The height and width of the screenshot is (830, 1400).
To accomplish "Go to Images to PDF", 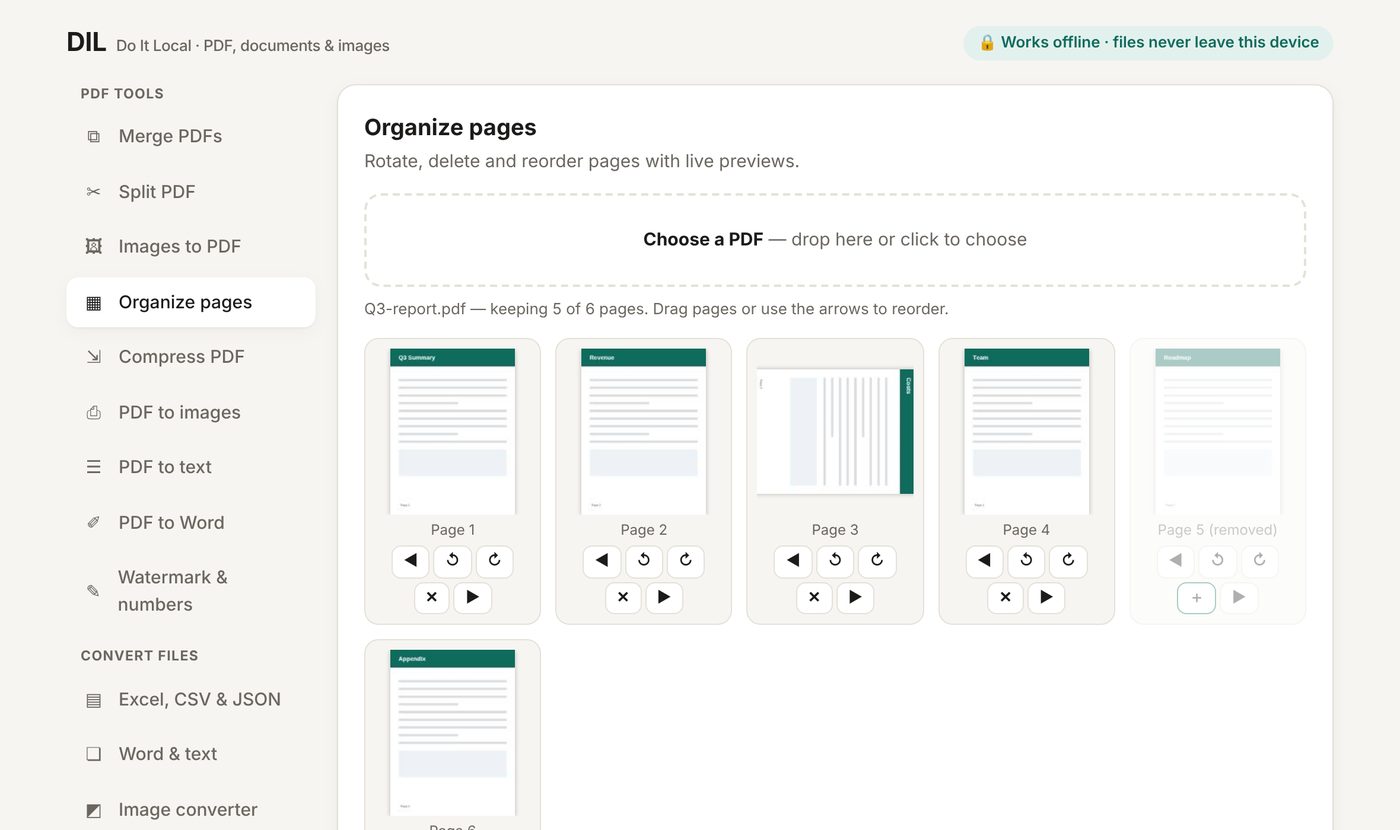I will click(x=191, y=247).
